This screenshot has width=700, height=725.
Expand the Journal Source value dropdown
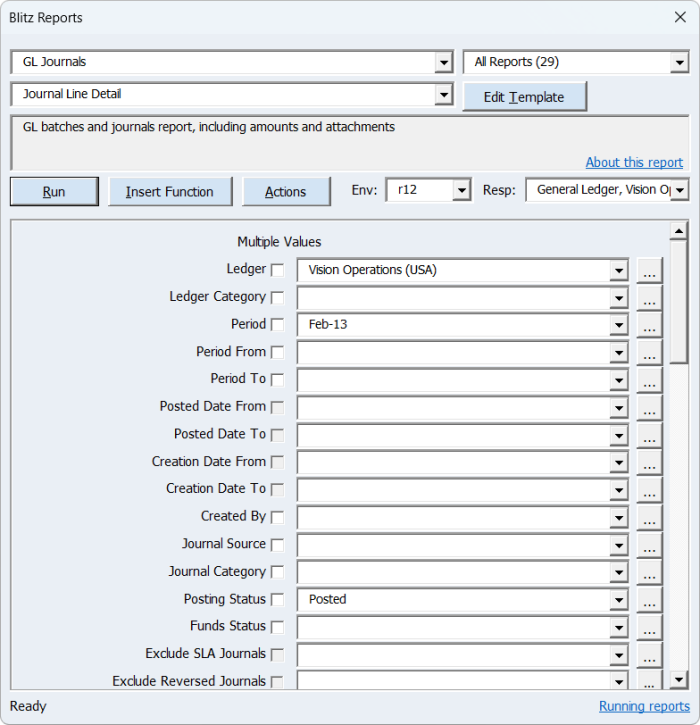point(618,545)
